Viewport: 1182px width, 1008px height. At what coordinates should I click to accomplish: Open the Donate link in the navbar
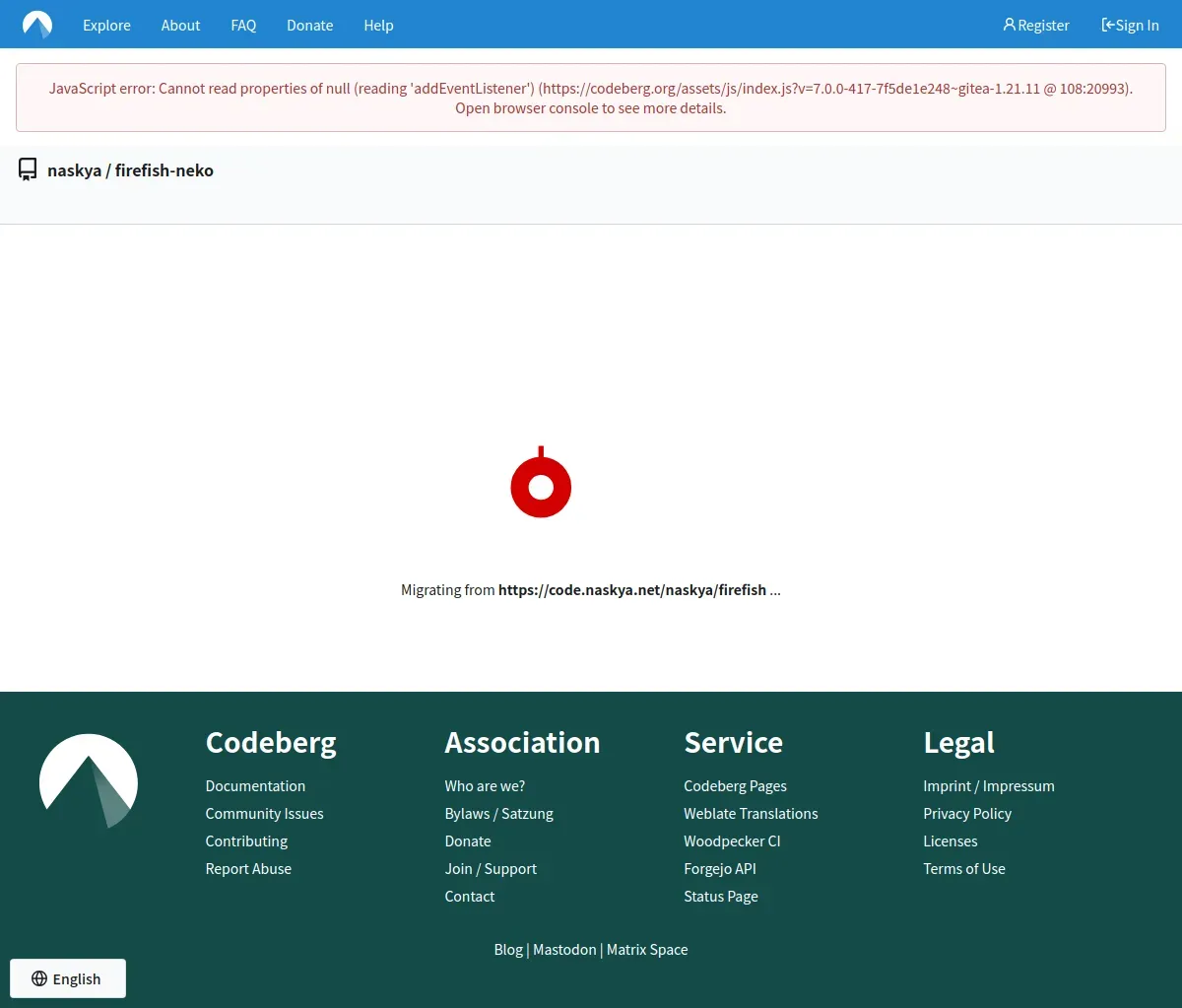pos(309,26)
